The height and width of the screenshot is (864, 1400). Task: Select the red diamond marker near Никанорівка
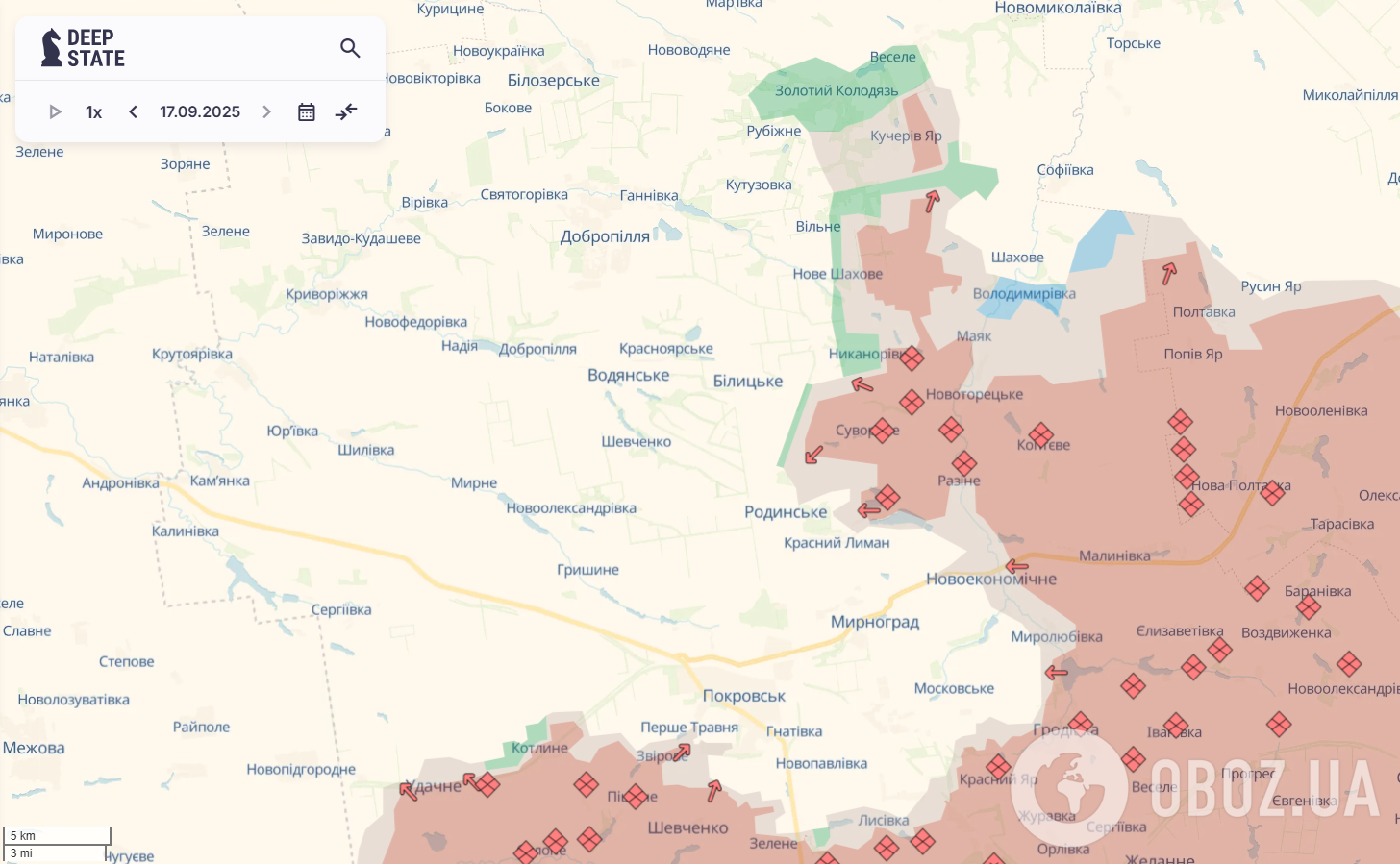tap(912, 358)
